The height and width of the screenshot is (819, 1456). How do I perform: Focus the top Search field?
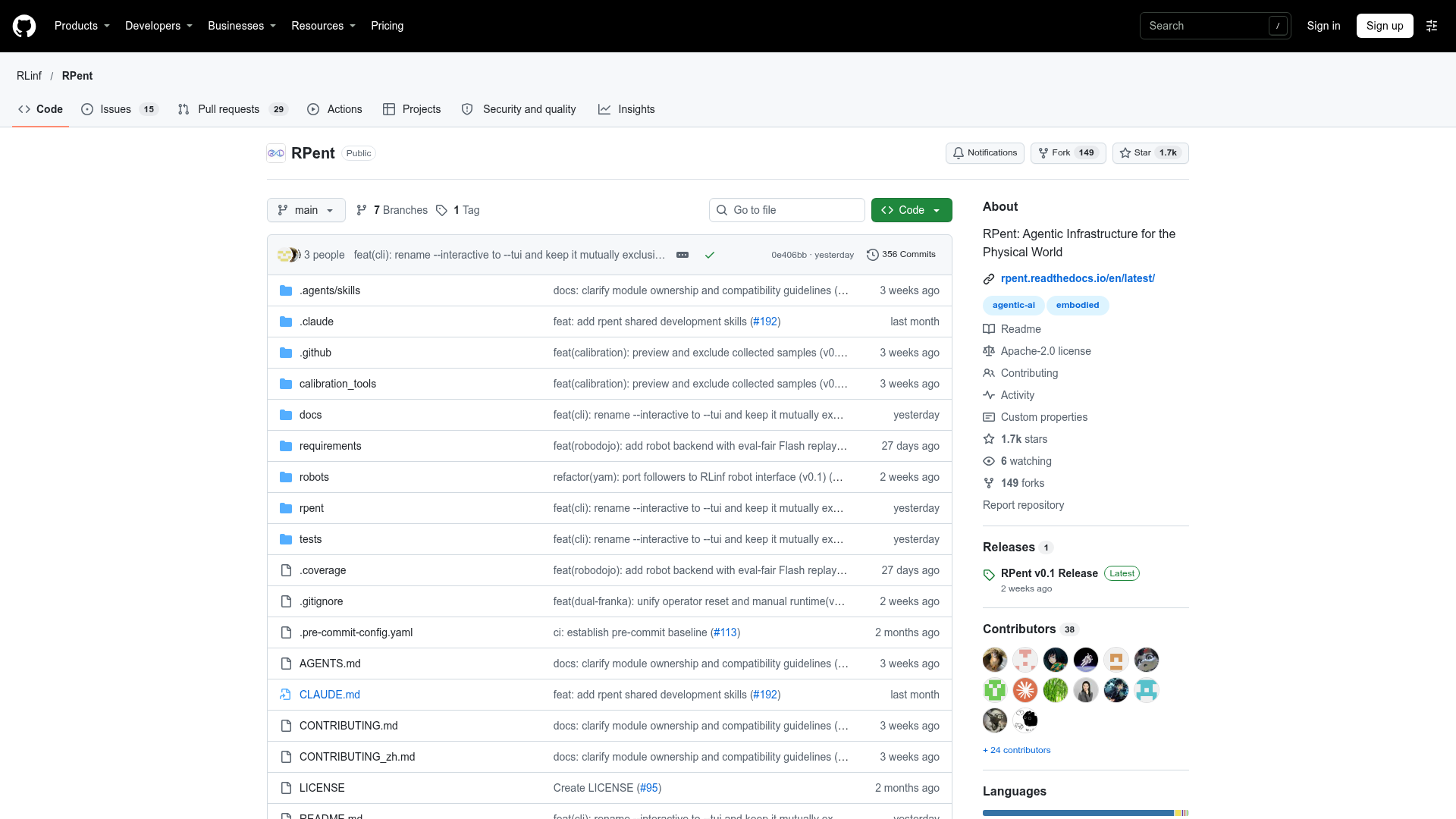click(x=1215, y=26)
